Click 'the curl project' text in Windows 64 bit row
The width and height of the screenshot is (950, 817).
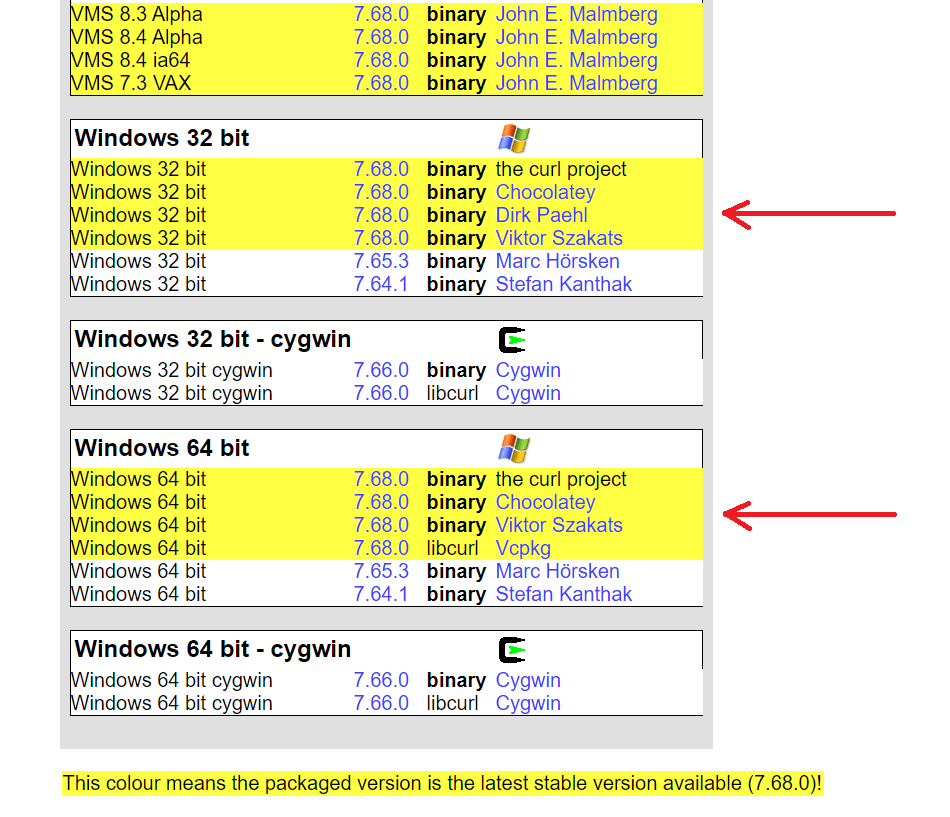point(560,479)
